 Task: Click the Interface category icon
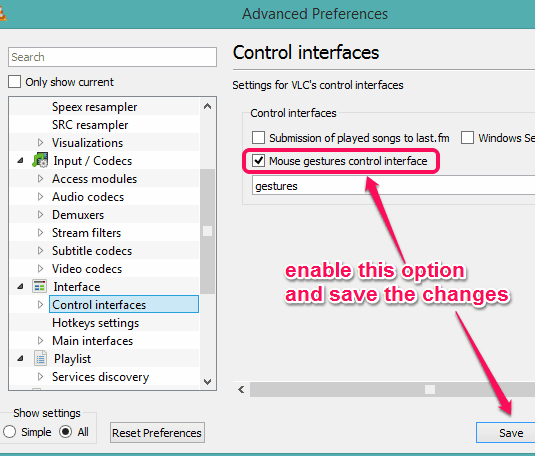[40, 286]
